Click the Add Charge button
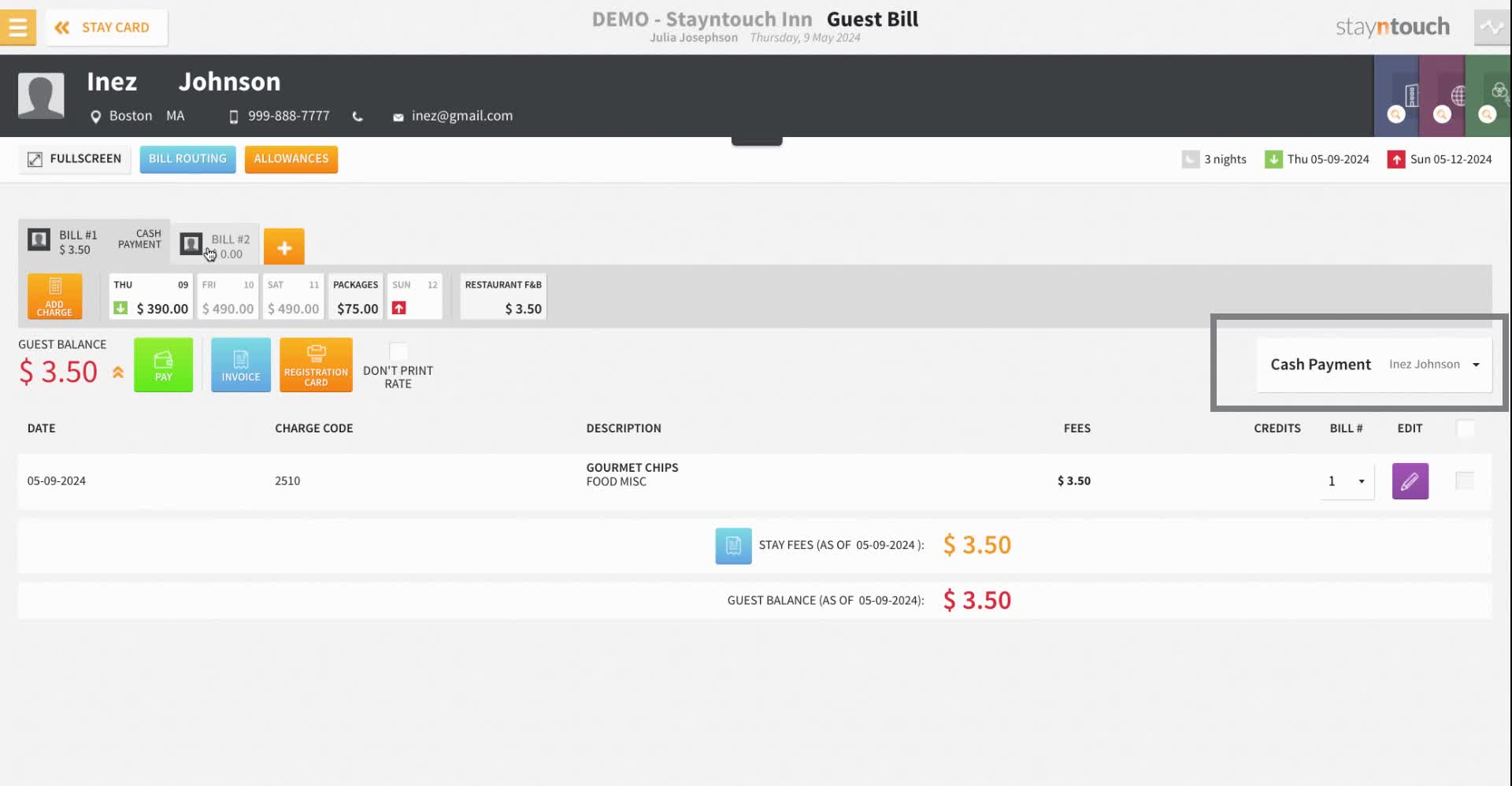 pyautogui.click(x=54, y=296)
